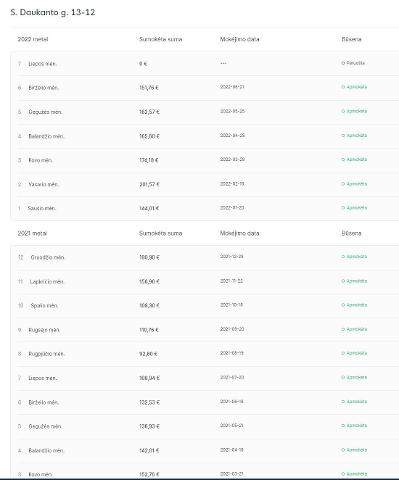The image size is (399, 480).
Task: Click the 201,57 € amount for Vasario
Action: click(149, 184)
